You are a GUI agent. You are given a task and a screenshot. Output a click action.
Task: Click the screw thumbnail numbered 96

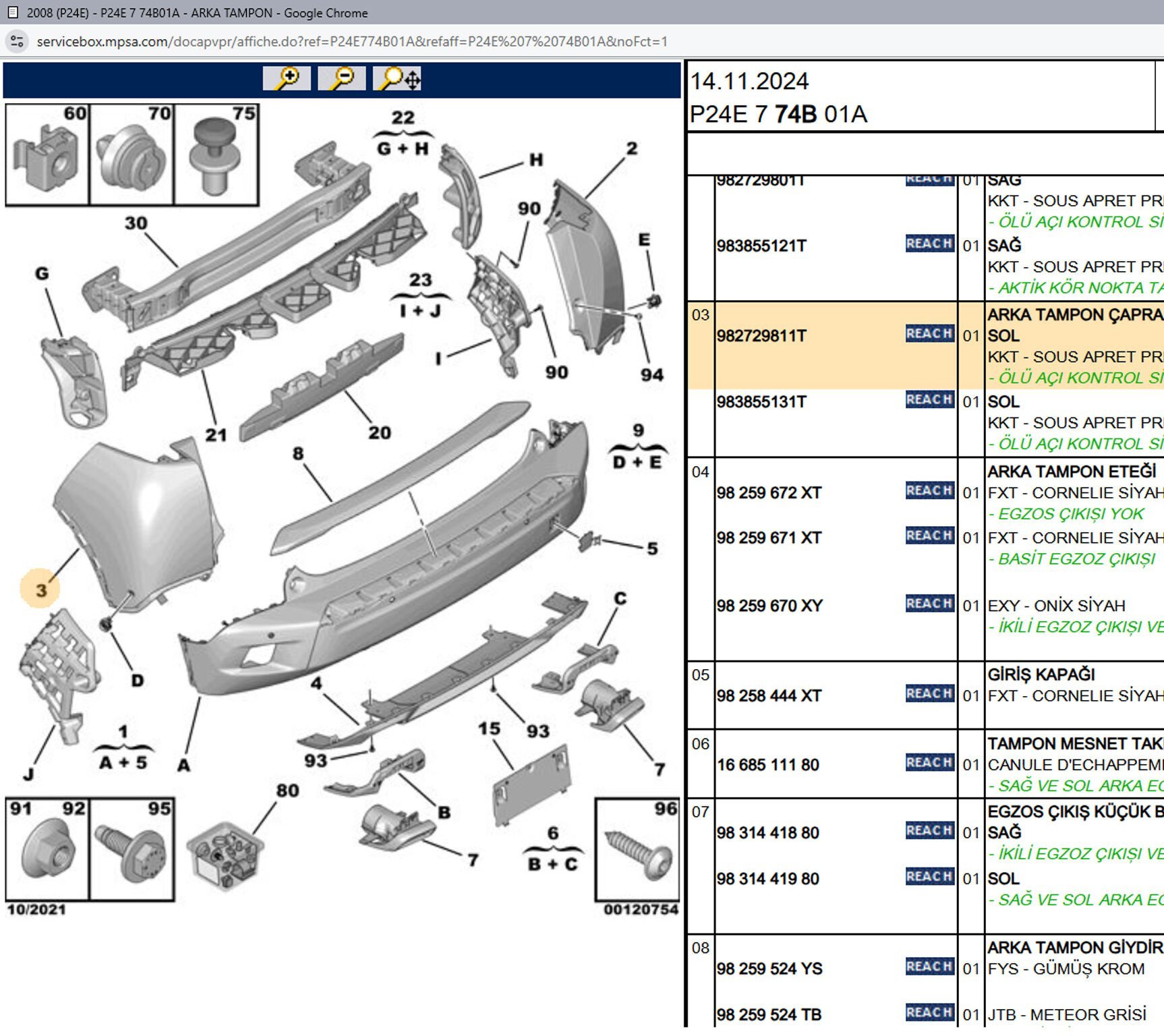pyautogui.click(x=637, y=850)
